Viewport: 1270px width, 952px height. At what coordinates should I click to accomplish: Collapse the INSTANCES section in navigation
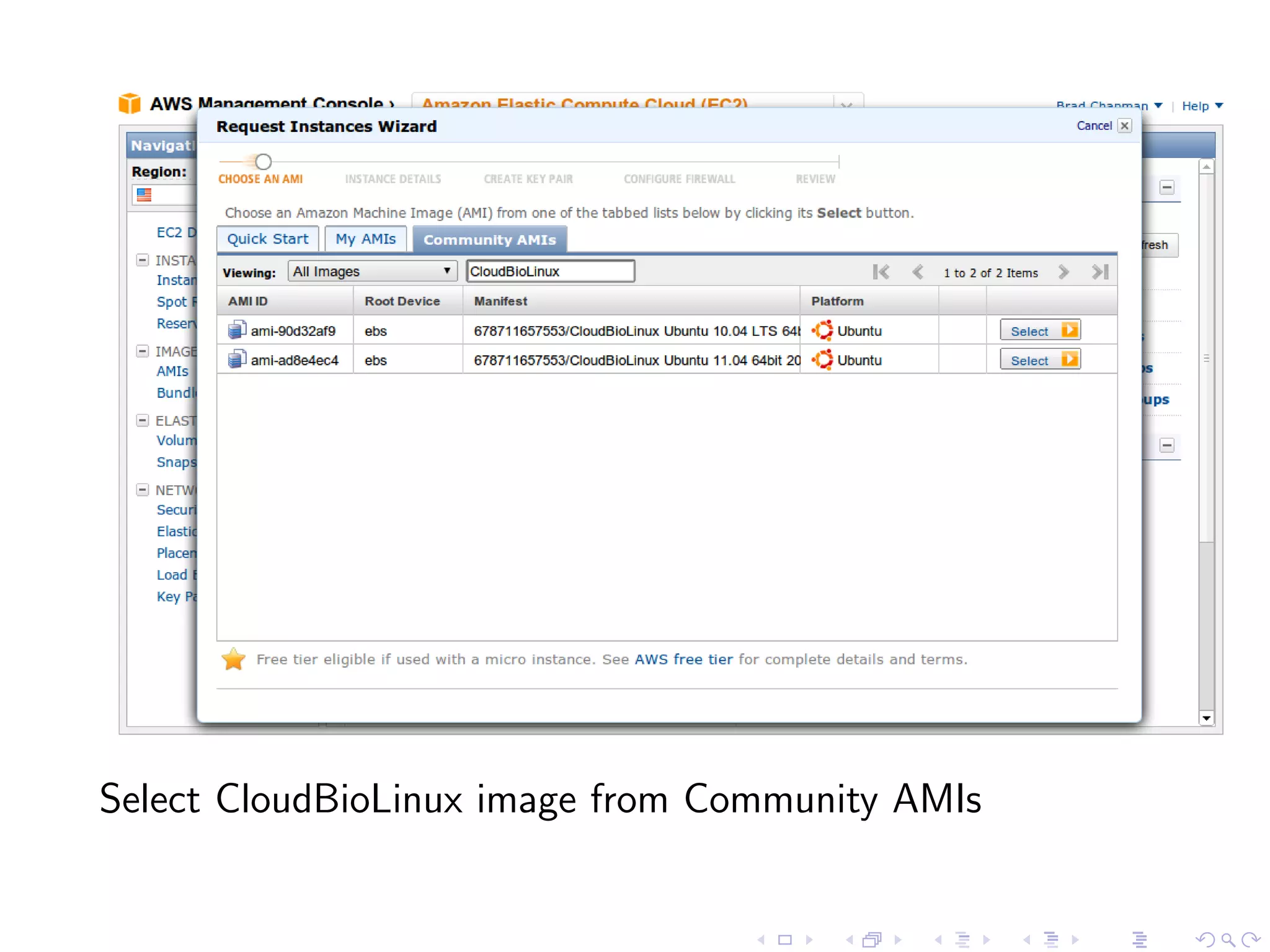143,260
